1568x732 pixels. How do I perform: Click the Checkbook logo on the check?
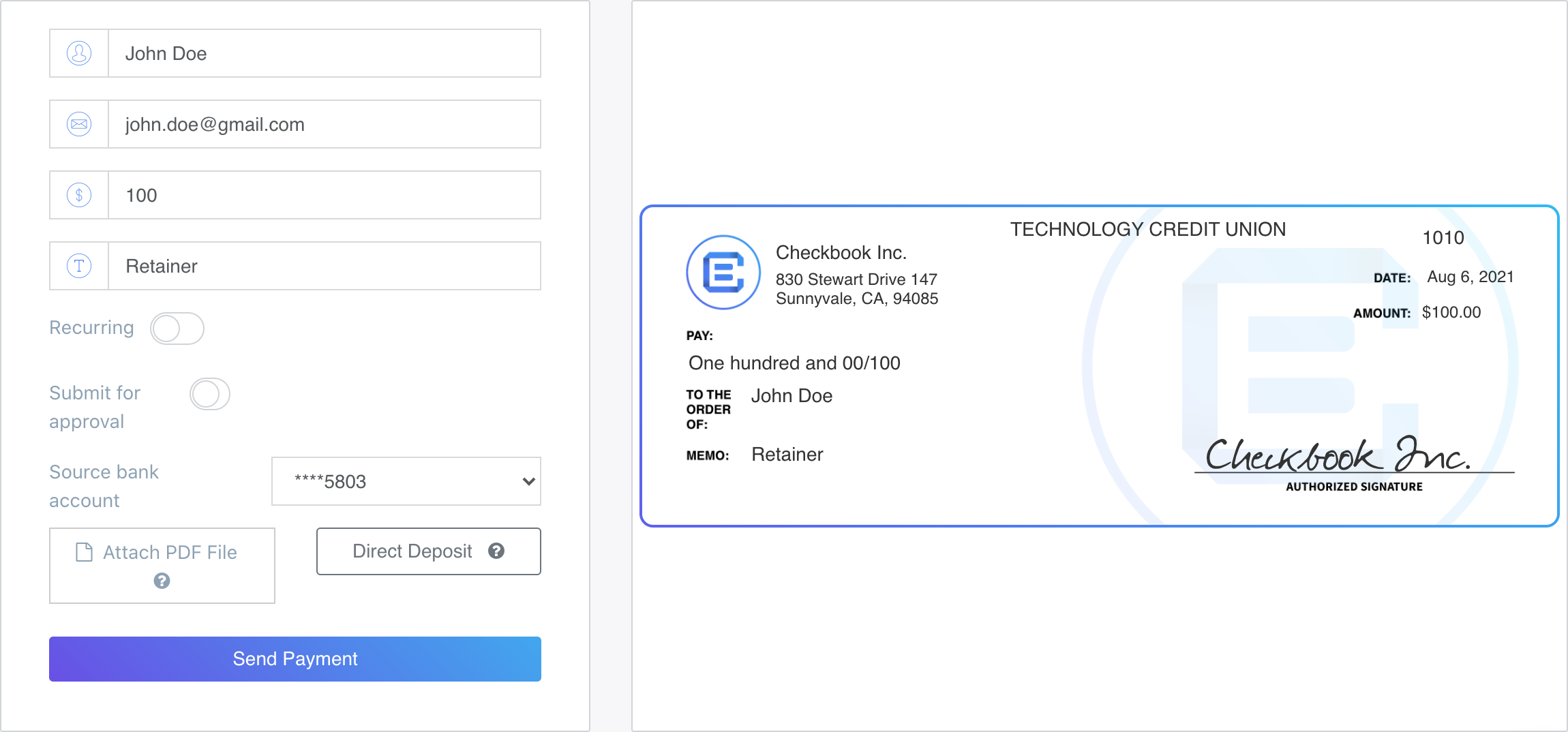coord(723,272)
